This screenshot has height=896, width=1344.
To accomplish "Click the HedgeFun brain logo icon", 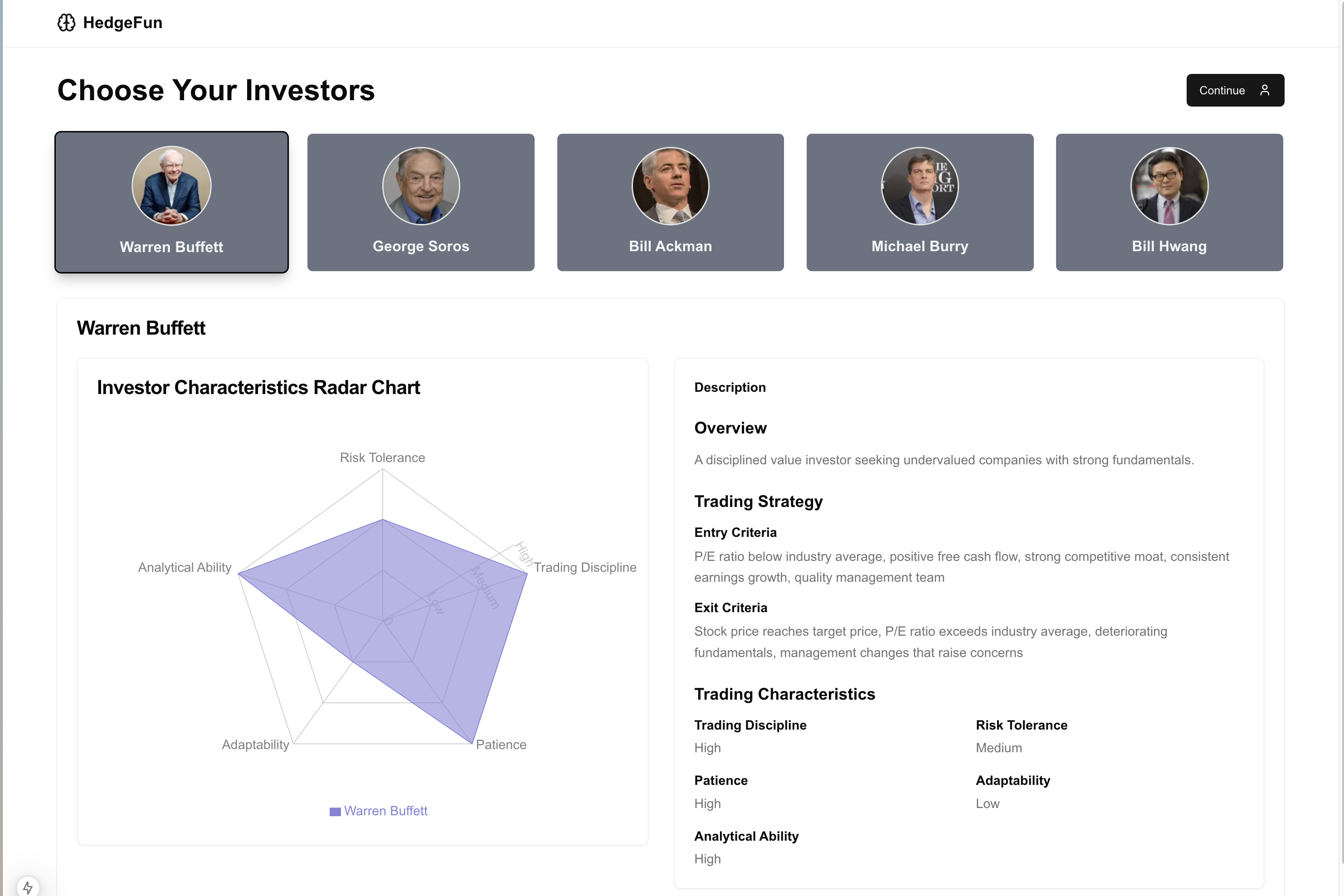I will [x=66, y=23].
